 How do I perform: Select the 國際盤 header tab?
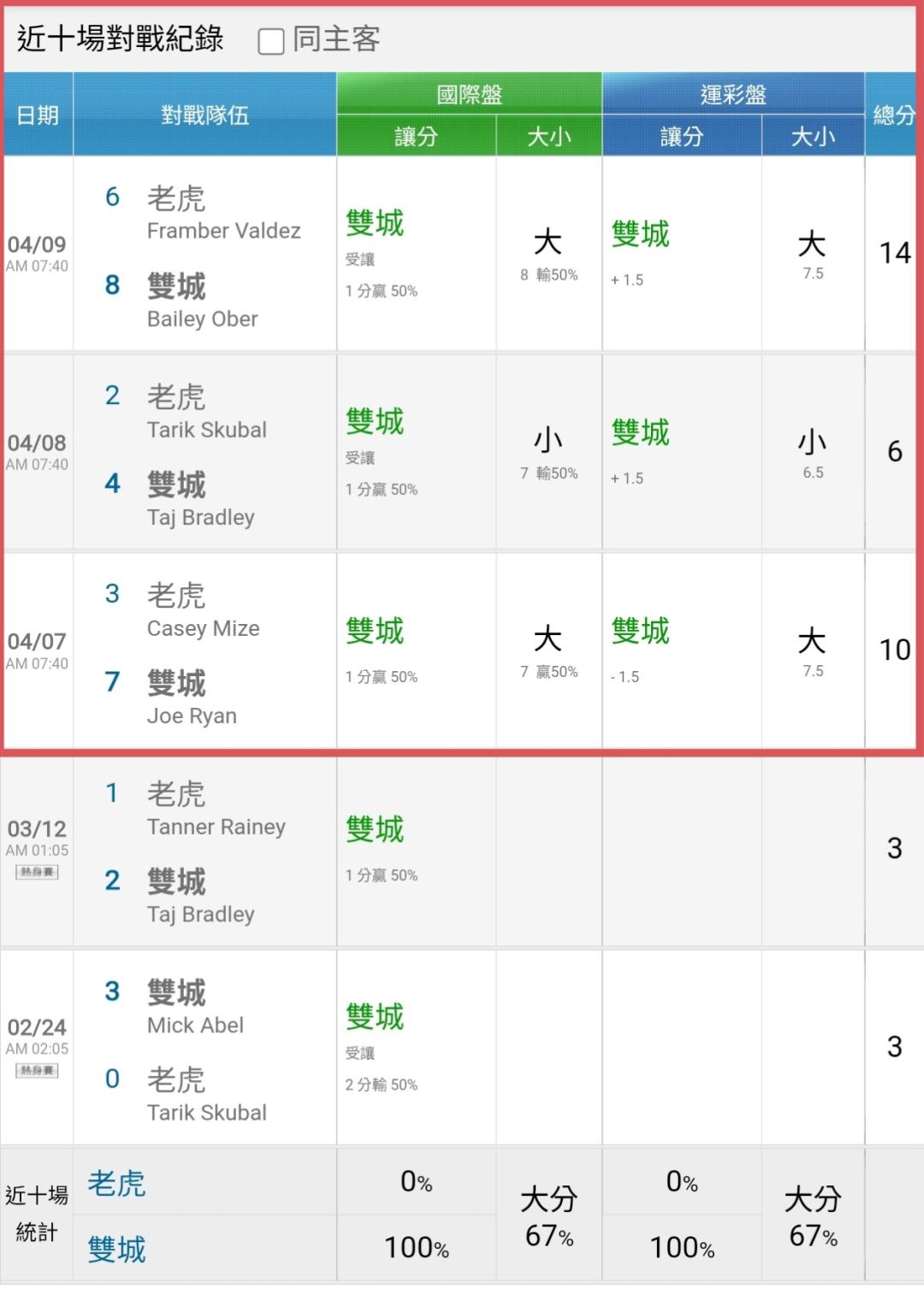[469, 93]
